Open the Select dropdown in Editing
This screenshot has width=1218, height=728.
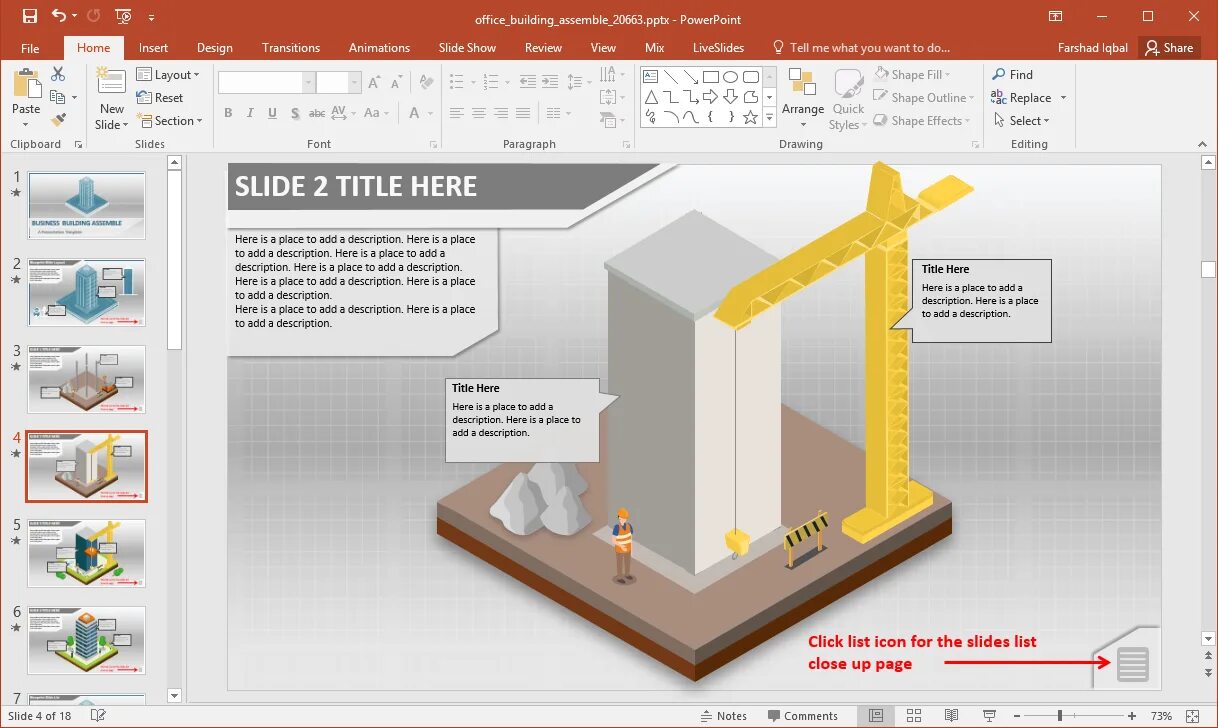point(1022,121)
